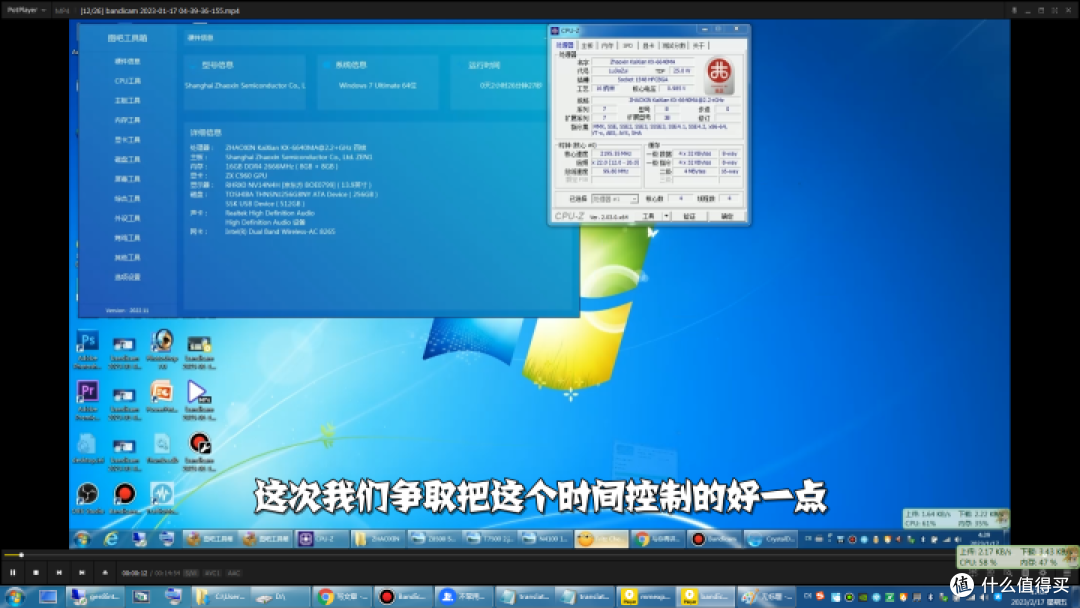
Task: Open 主板工具 in the toolbox sidebar
Action: click(x=127, y=101)
